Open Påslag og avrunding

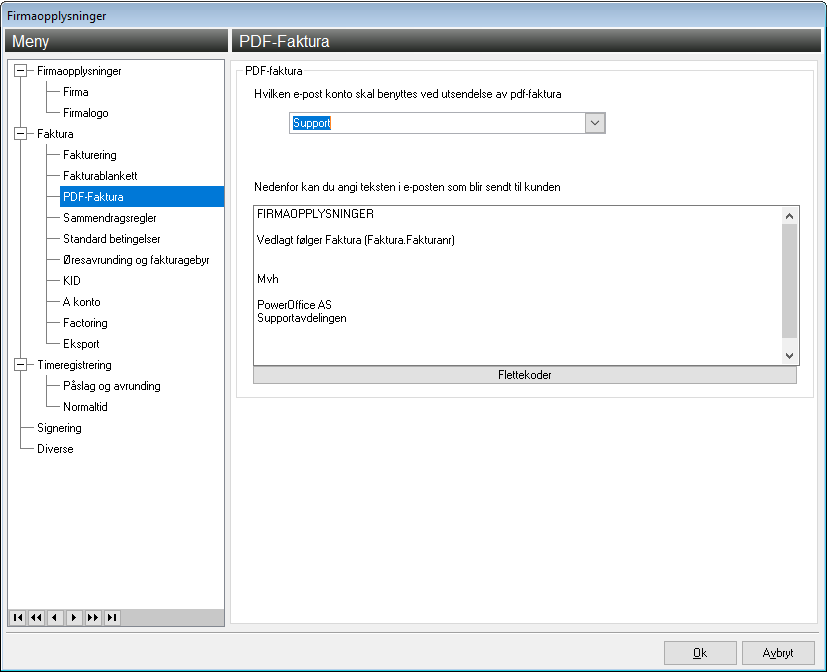click(112, 386)
